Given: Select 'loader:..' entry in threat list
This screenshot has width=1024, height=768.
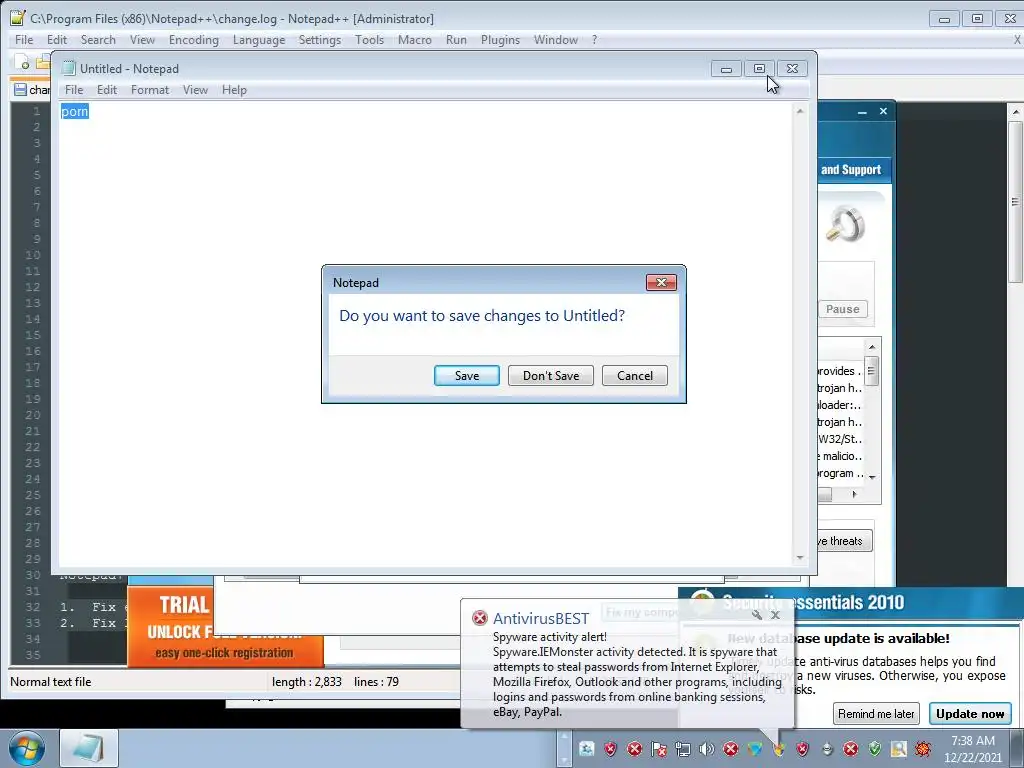Looking at the screenshot, I should coord(840,405).
